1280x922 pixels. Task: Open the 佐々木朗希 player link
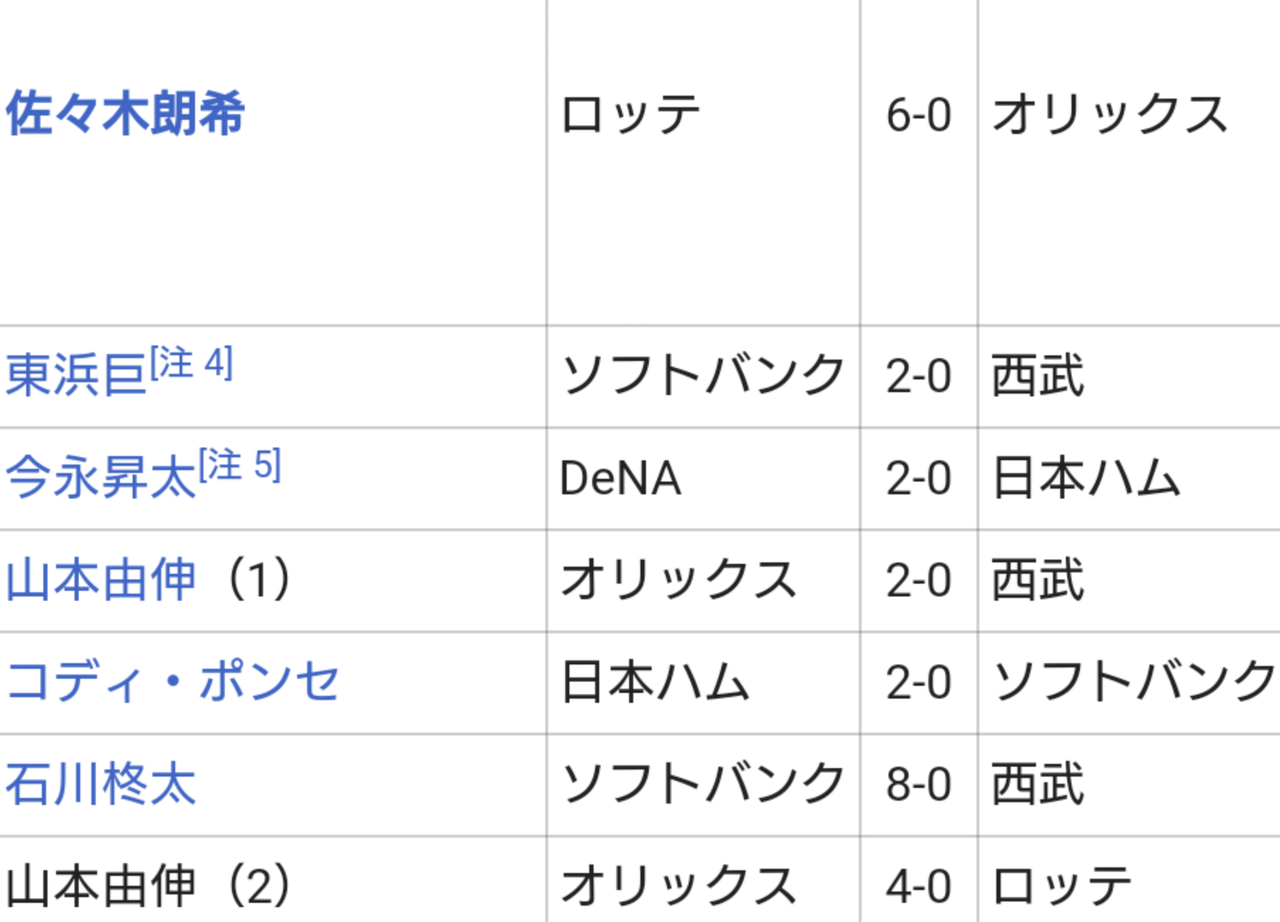(125, 114)
